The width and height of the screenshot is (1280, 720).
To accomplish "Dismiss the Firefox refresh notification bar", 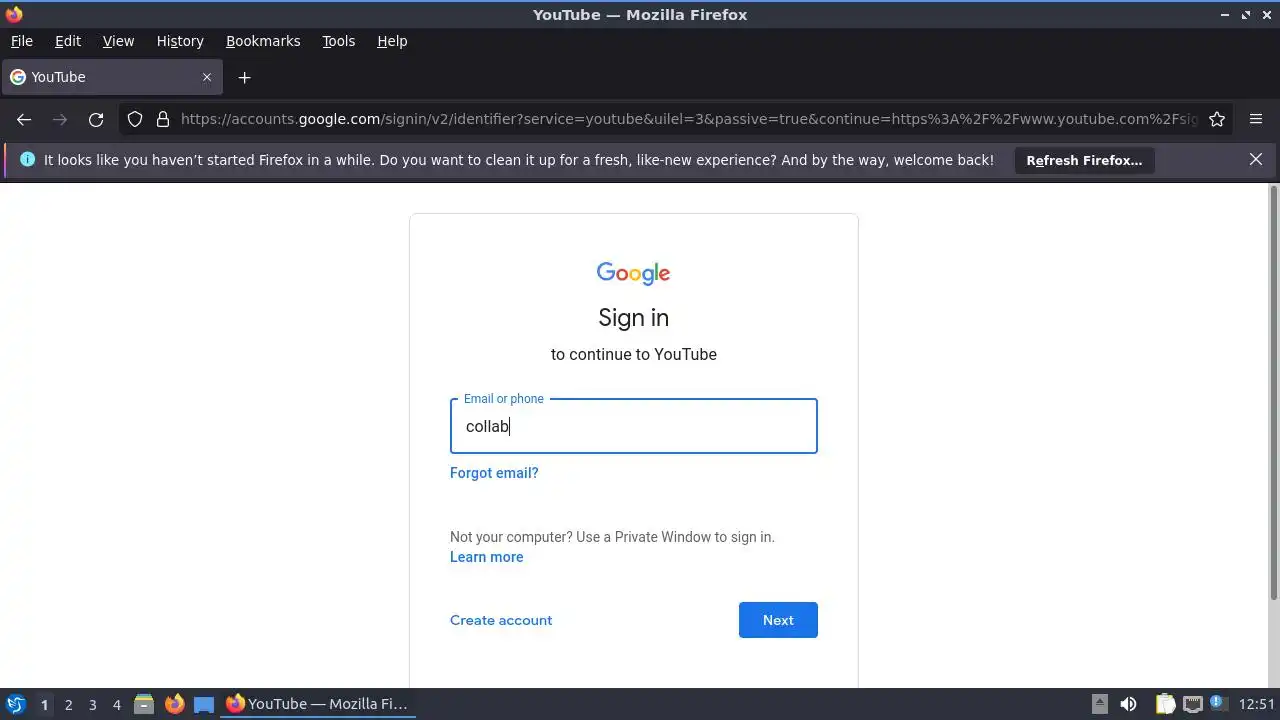I will (x=1256, y=160).
